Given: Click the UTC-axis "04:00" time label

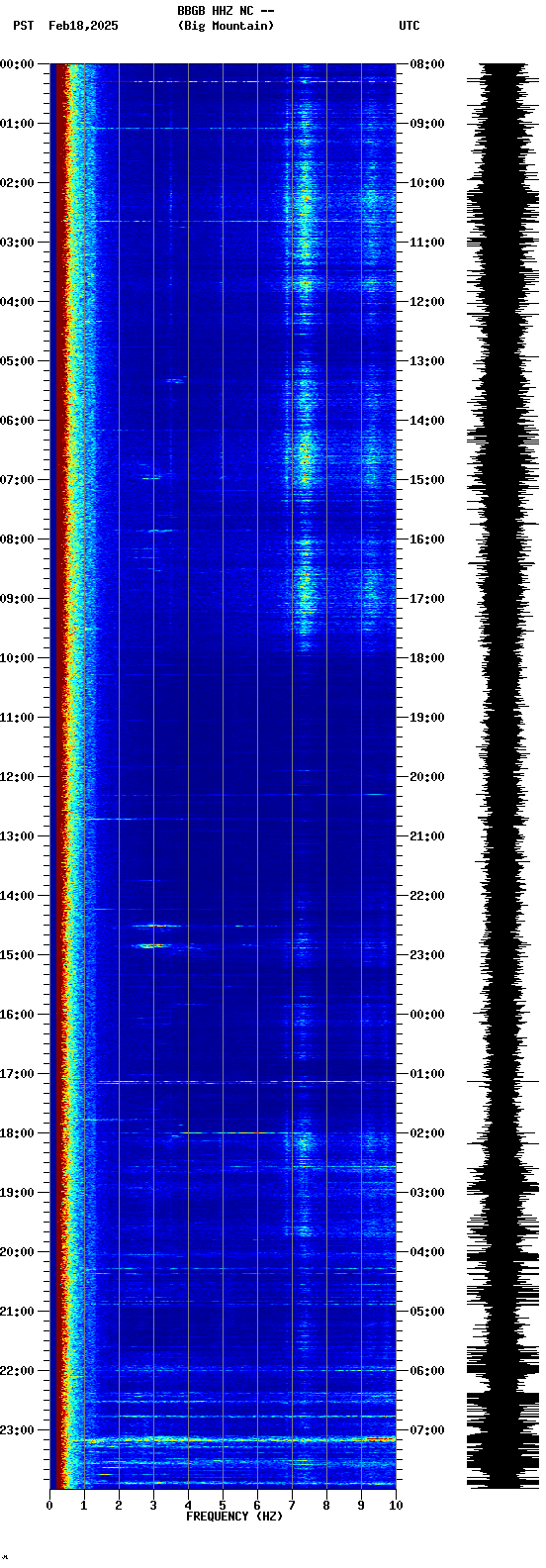Looking at the screenshot, I should pos(427,1252).
